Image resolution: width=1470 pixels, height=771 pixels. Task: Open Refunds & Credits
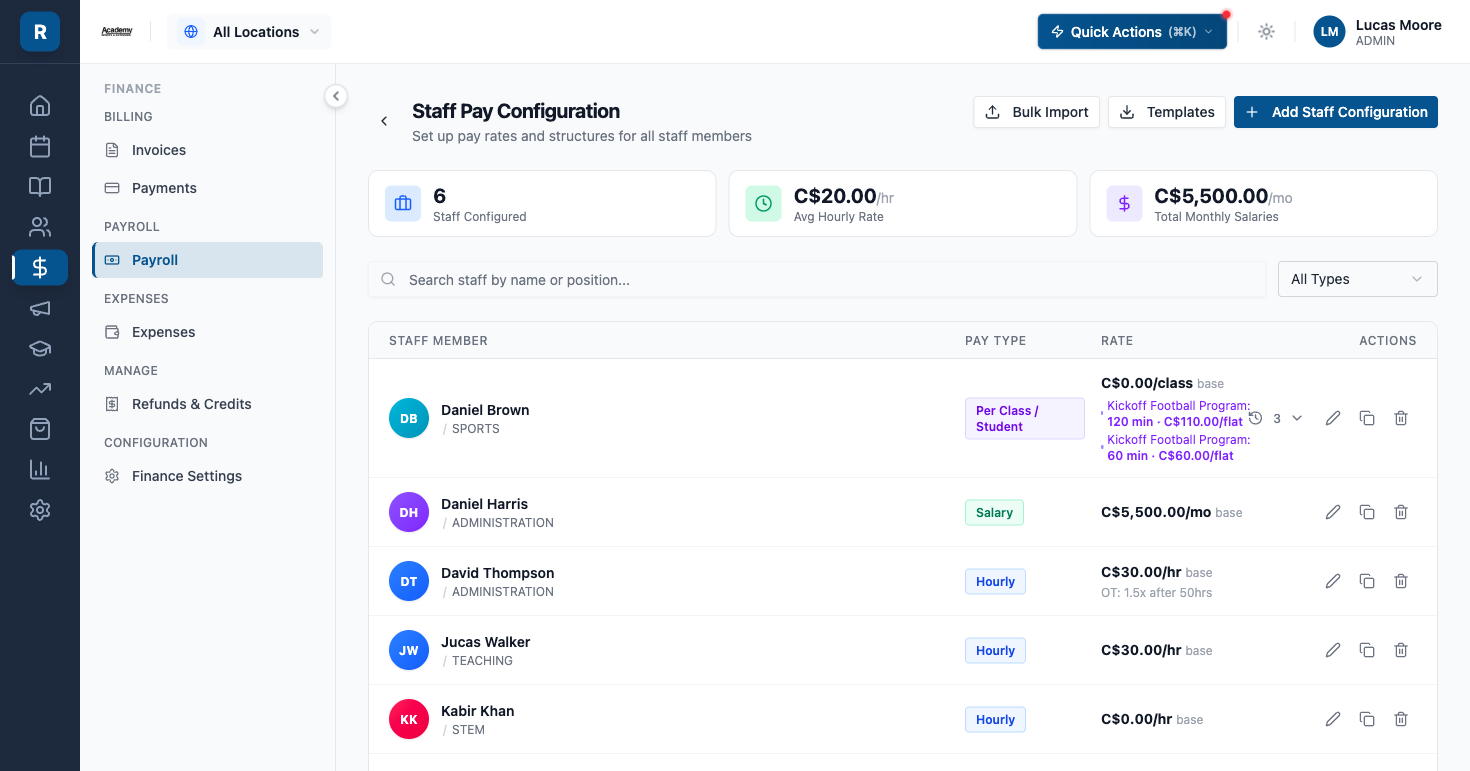click(208, 404)
